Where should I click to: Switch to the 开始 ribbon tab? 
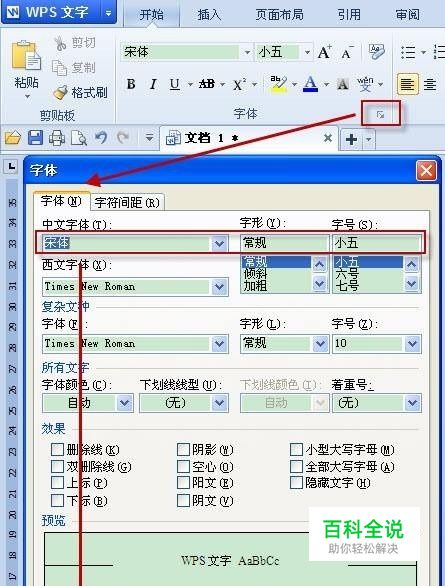[151, 15]
